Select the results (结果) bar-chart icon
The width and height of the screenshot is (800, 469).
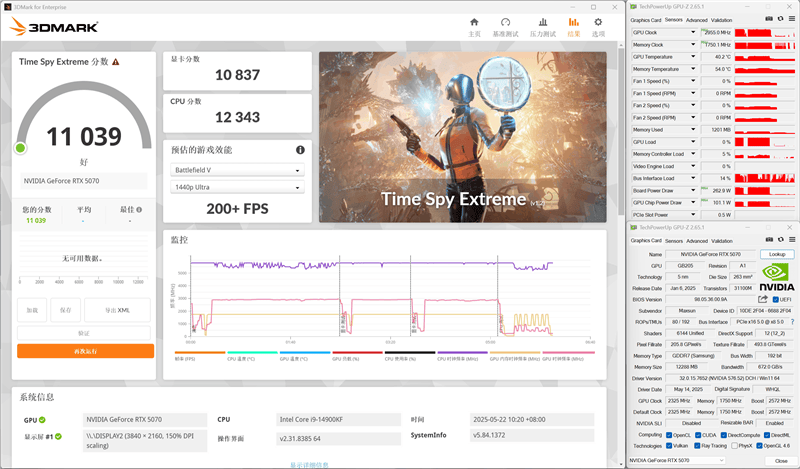[573, 22]
